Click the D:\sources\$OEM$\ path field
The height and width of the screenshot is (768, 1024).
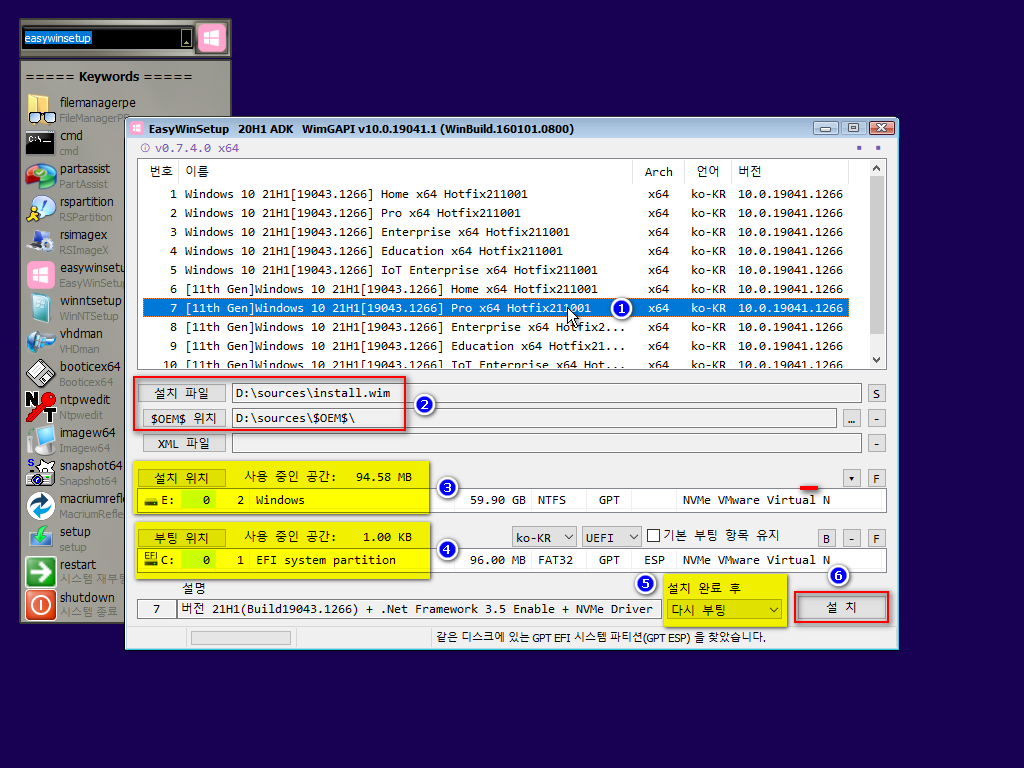pyautogui.click(x=534, y=418)
